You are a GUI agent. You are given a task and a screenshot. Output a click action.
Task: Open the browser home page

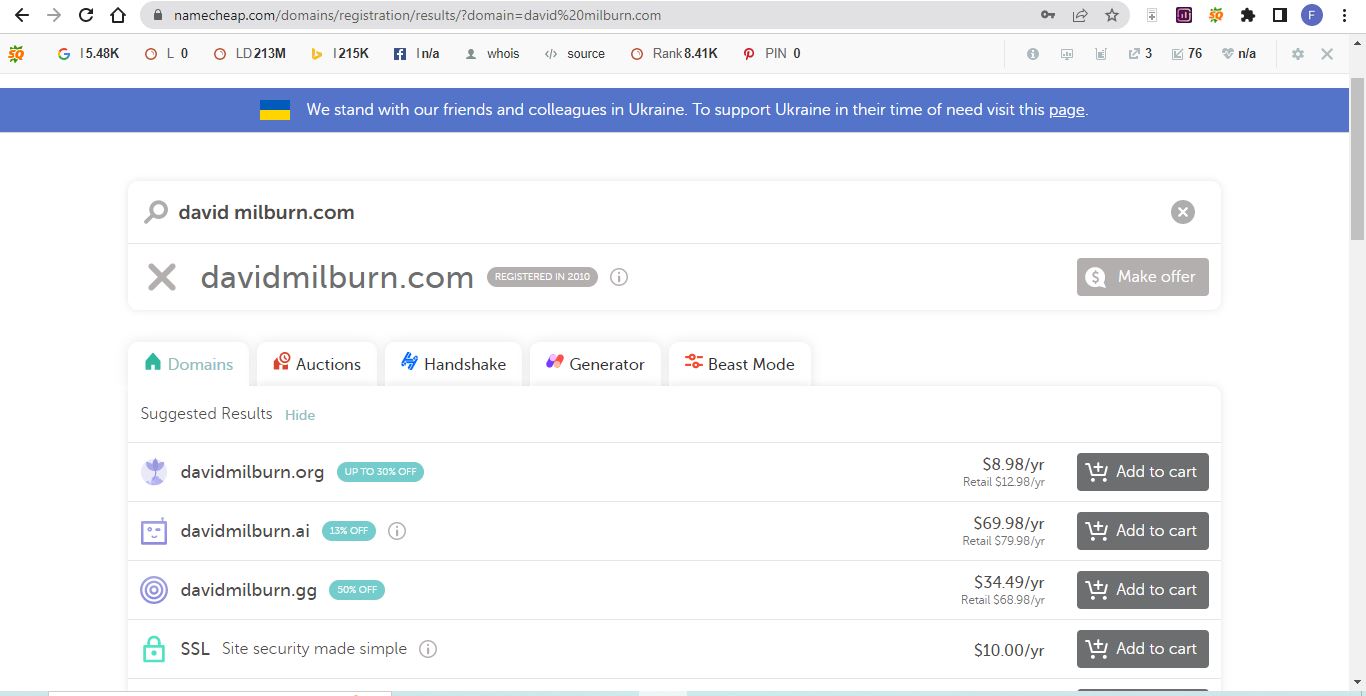coord(118,15)
